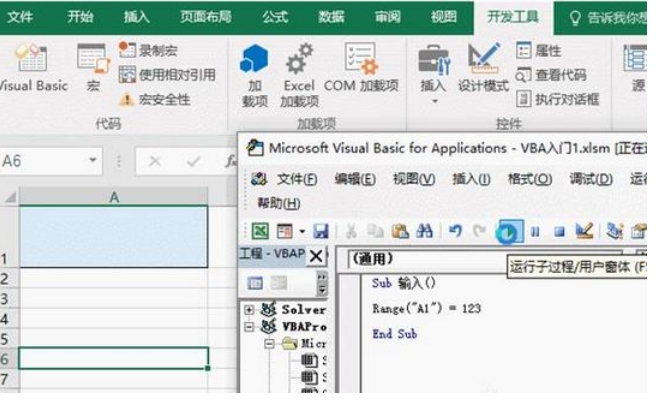Click the Undo arrow in VBA toolbar
Image resolution: width=658 pixels, height=403 pixels.
click(x=455, y=231)
